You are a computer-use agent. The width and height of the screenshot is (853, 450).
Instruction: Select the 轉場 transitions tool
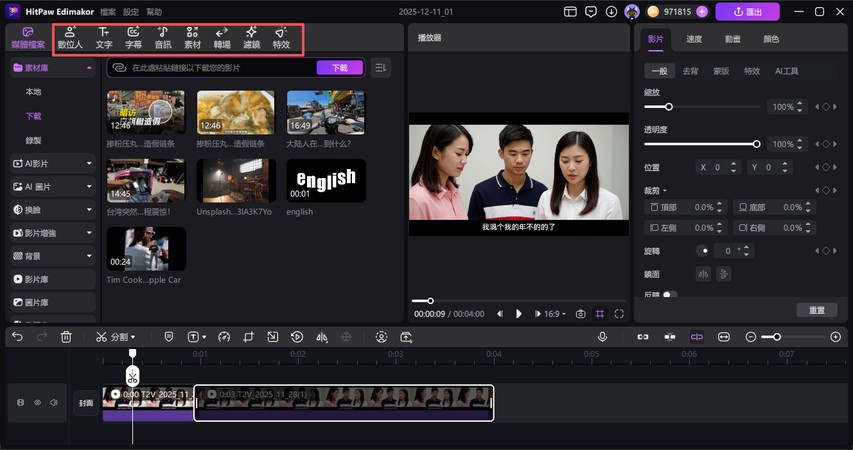pos(222,38)
